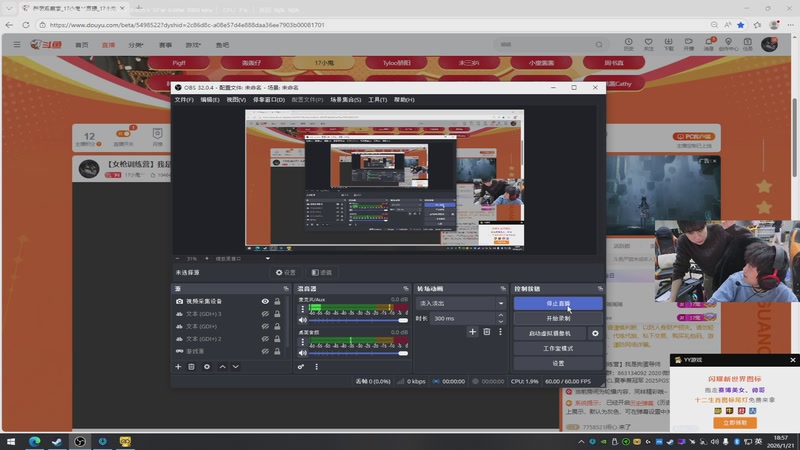Open advanced audio properties gears icon
The height and width of the screenshot is (450, 800).
coord(301,366)
